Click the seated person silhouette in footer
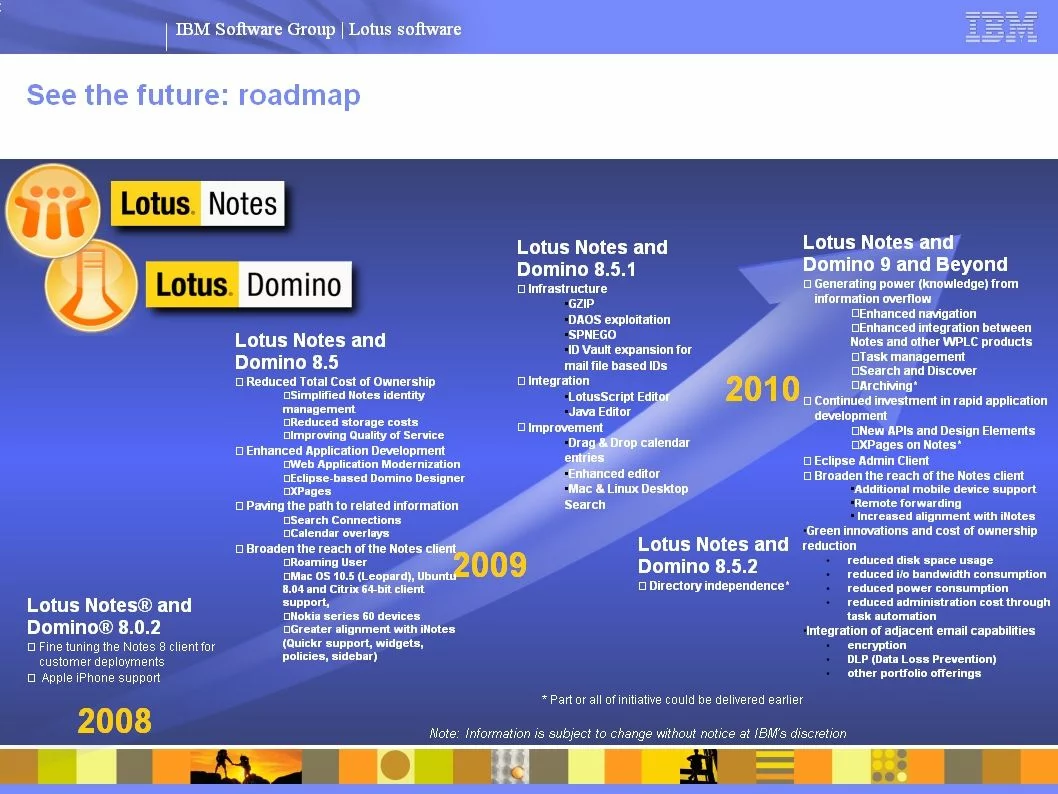Viewport: 1058px width, 794px height. (x=698, y=766)
